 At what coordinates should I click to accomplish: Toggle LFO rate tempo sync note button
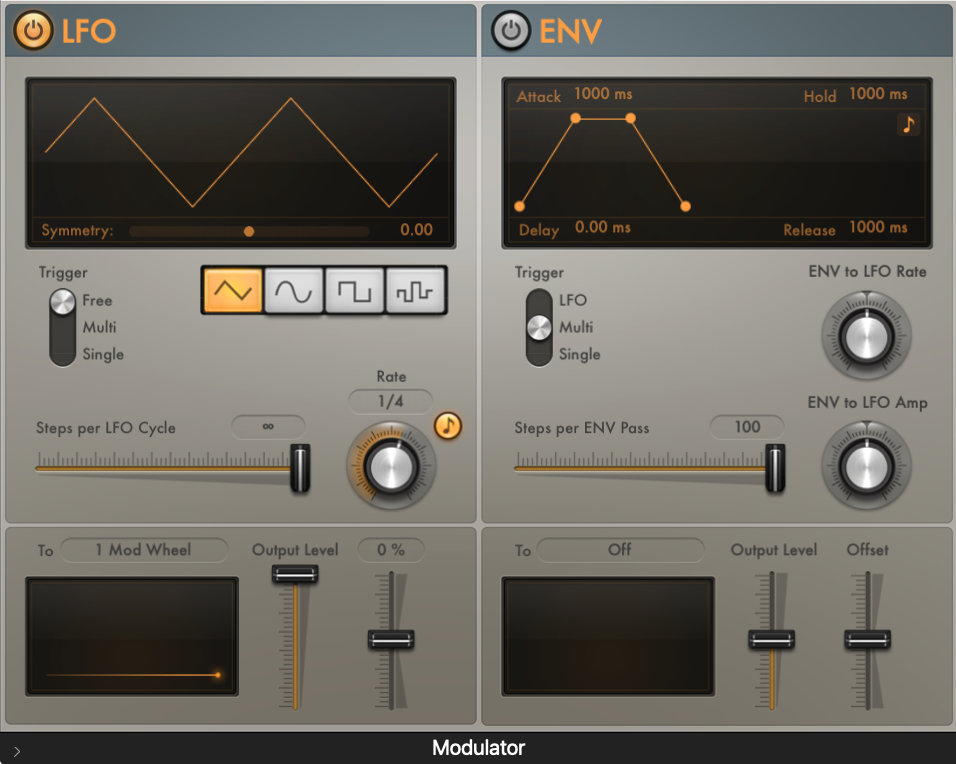(x=448, y=426)
